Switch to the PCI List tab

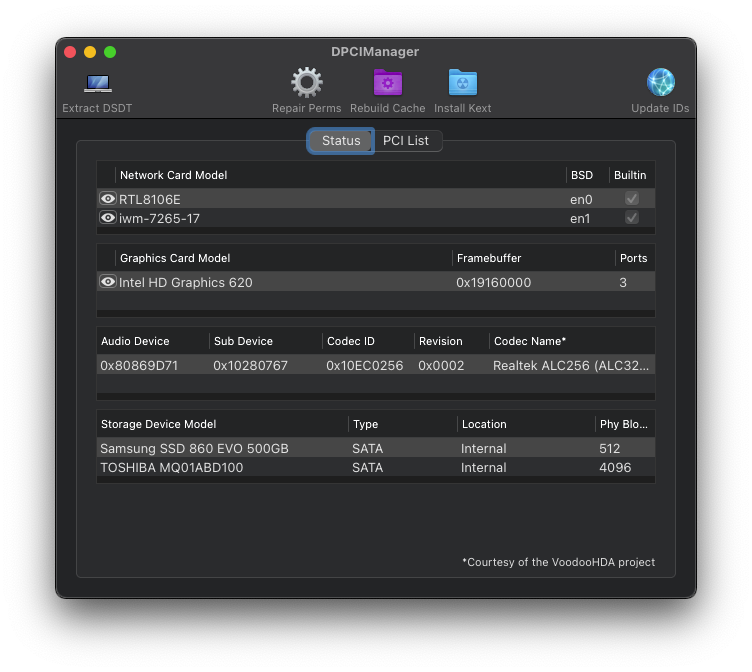point(406,141)
